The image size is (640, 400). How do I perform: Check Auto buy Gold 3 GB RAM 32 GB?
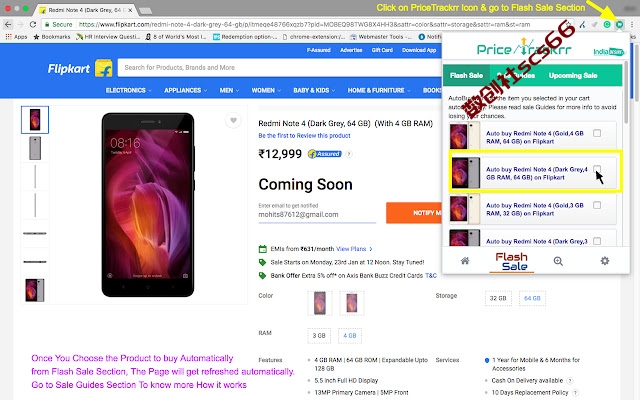(597, 205)
